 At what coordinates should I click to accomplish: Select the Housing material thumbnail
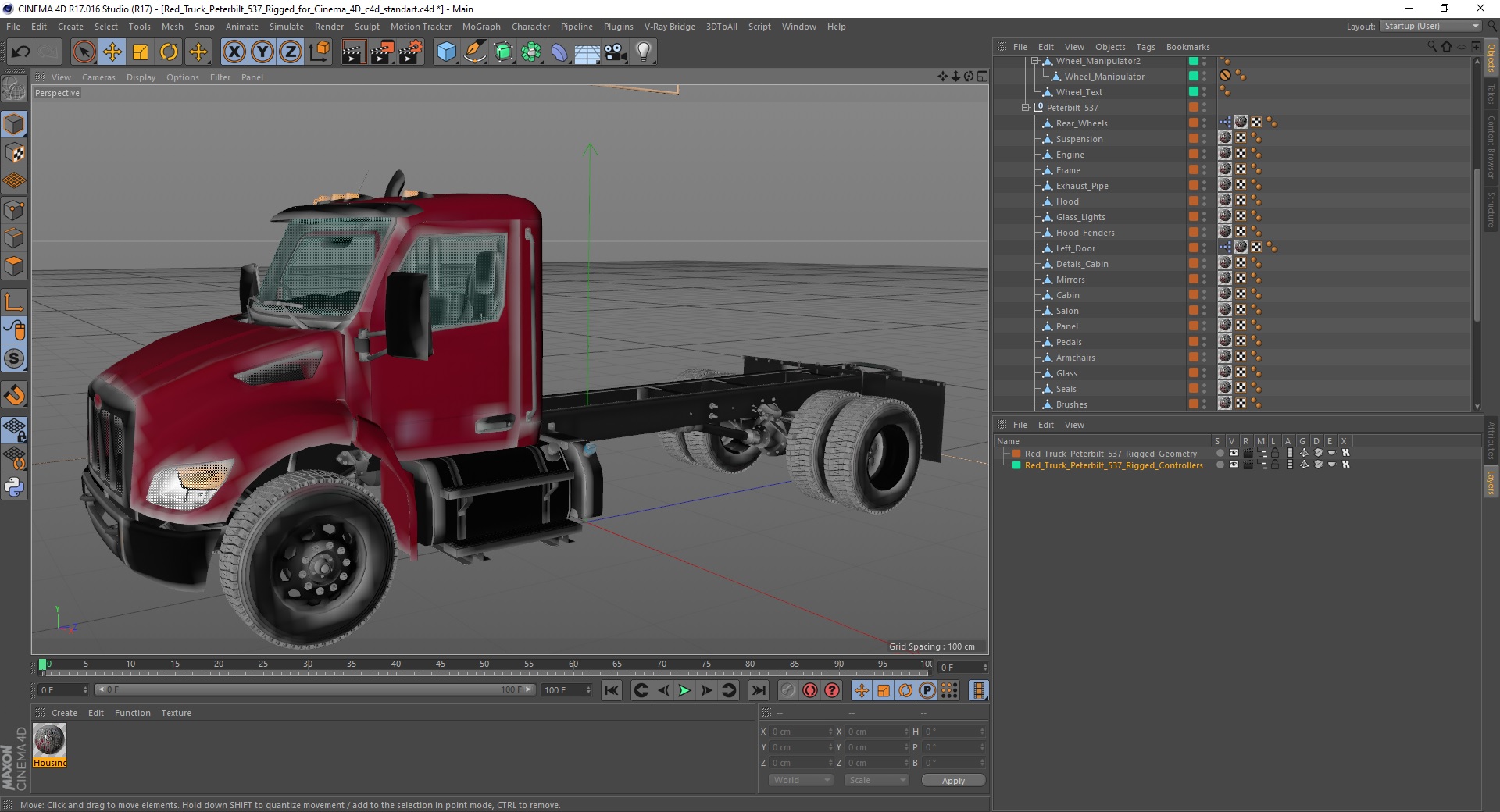click(49, 740)
